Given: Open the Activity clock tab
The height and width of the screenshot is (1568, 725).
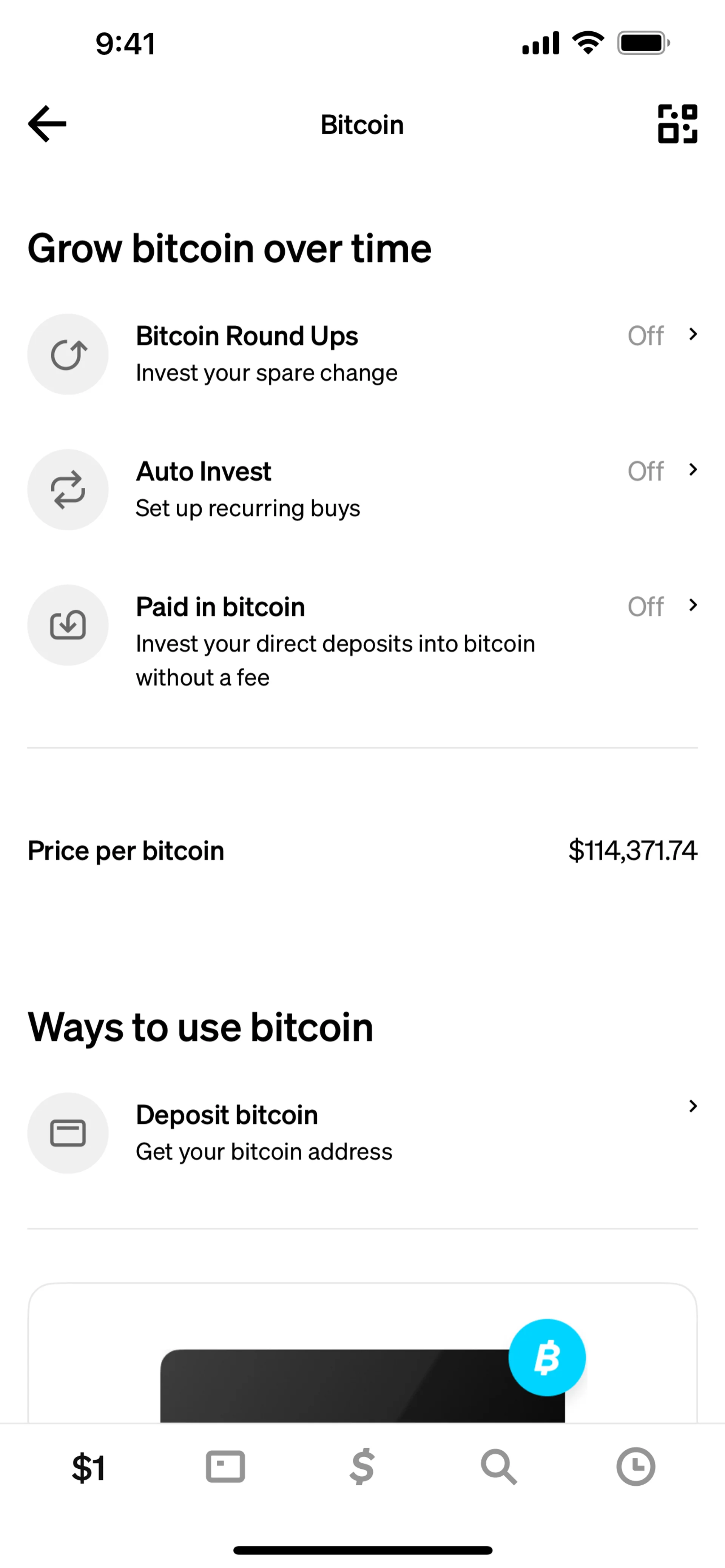Looking at the screenshot, I should click(636, 1467).
